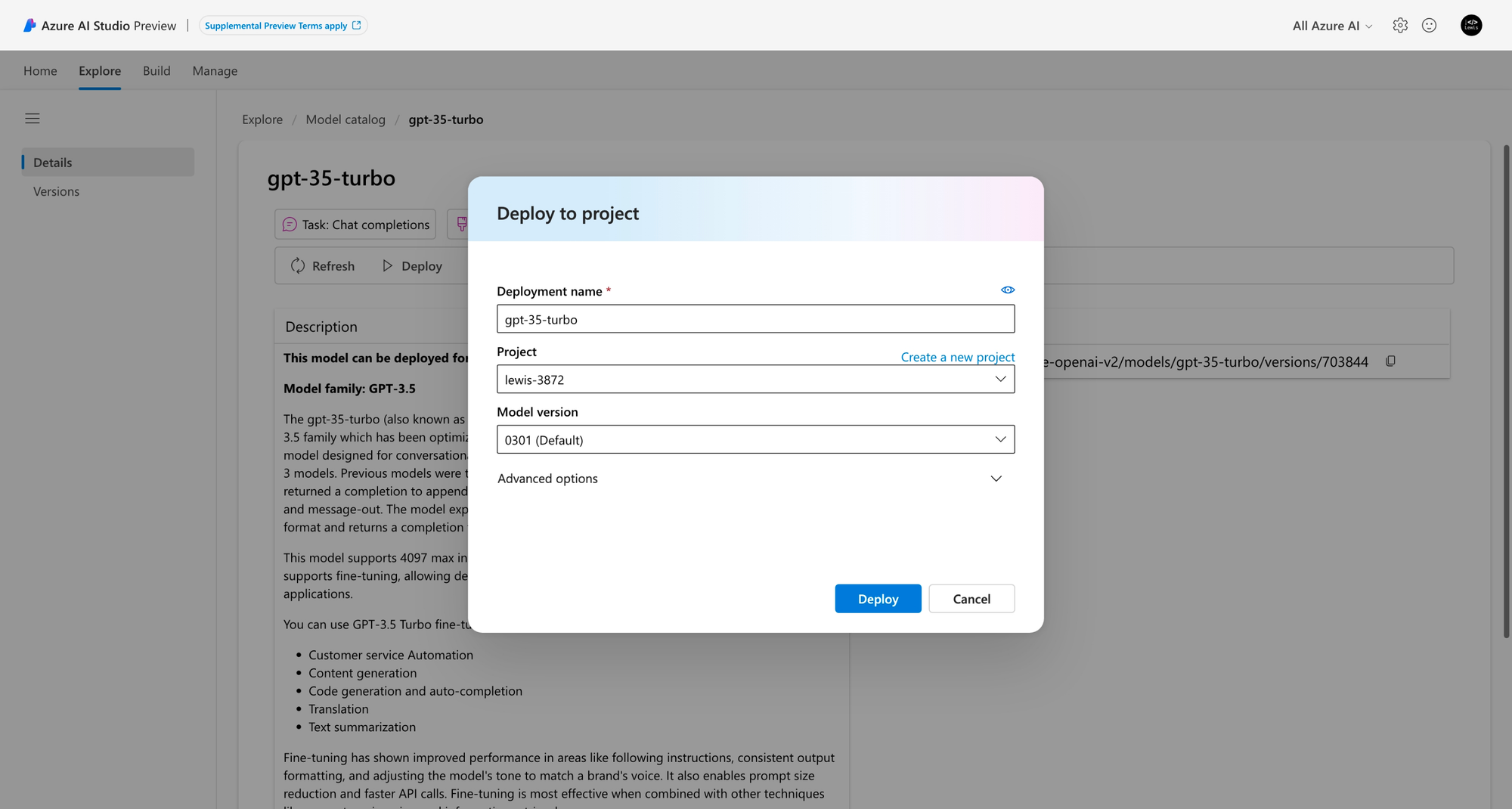This screenshot has height=809, width=1512.
Task: Go to Model catalog in the breadcrumb
Action: tap(345, 119)
